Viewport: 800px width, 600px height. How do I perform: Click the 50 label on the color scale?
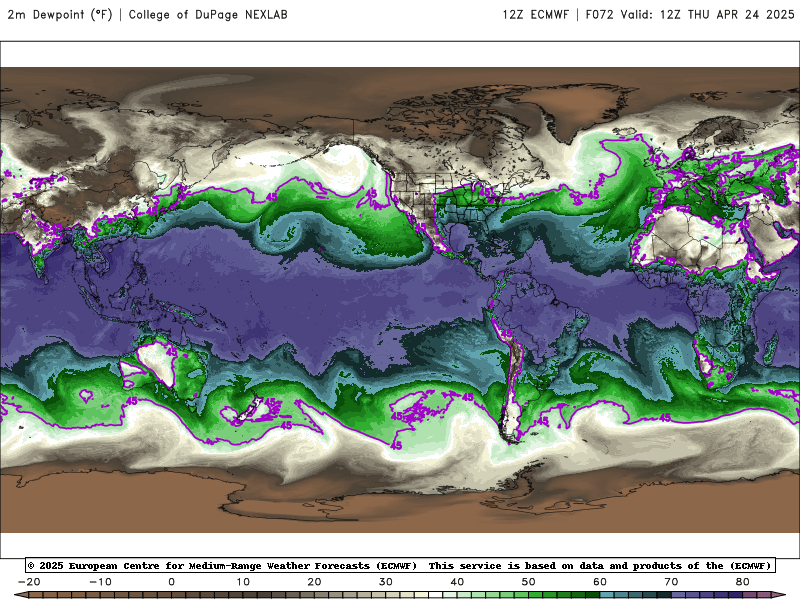[529, 582]
